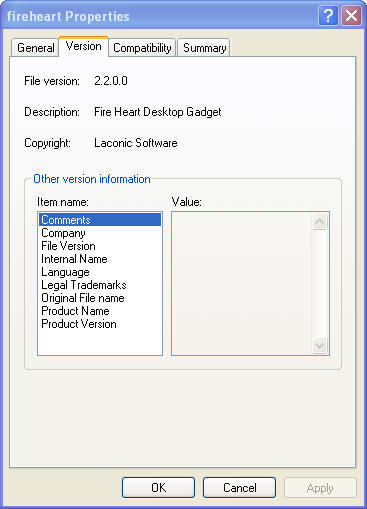Select Product Version in the item list

[100, 324]
